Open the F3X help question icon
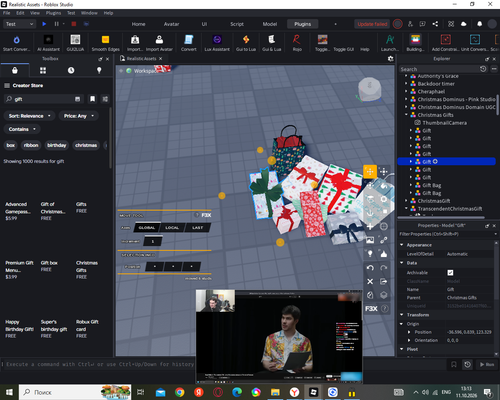 pos(384,309)
